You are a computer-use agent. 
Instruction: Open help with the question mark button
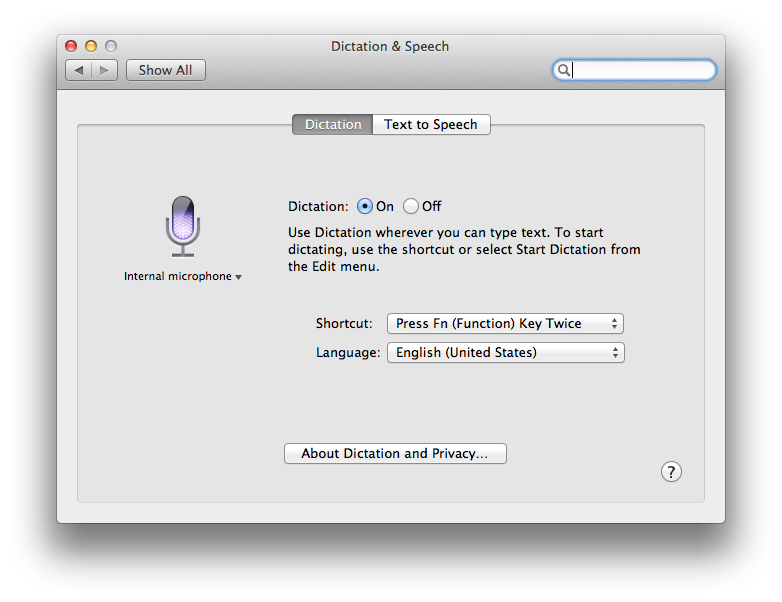click(671, 472)
